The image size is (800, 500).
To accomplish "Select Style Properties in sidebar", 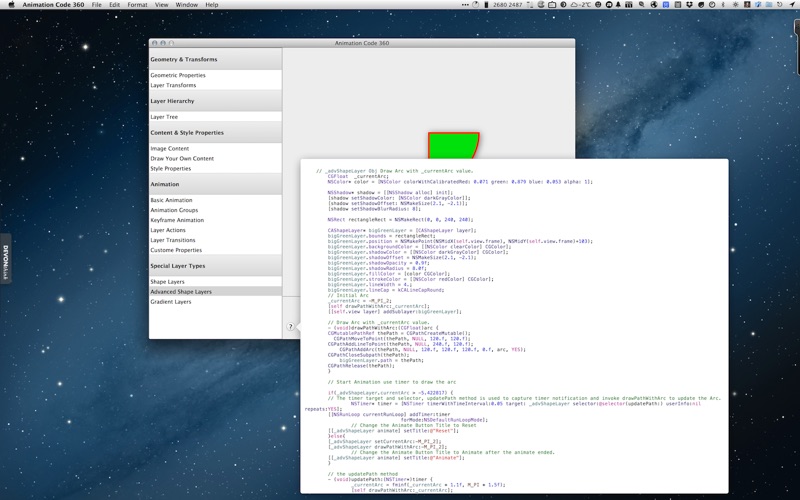I will pos(215,168).
